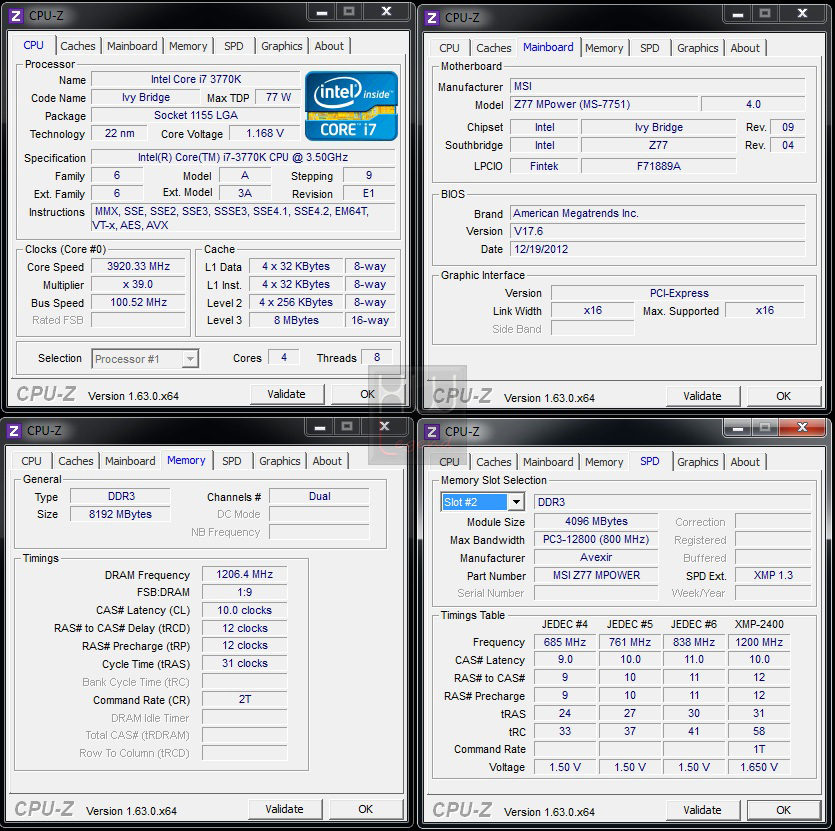Open Mainboard tab in the CPU window
This screenshot has width=835, height=831.
132,46
